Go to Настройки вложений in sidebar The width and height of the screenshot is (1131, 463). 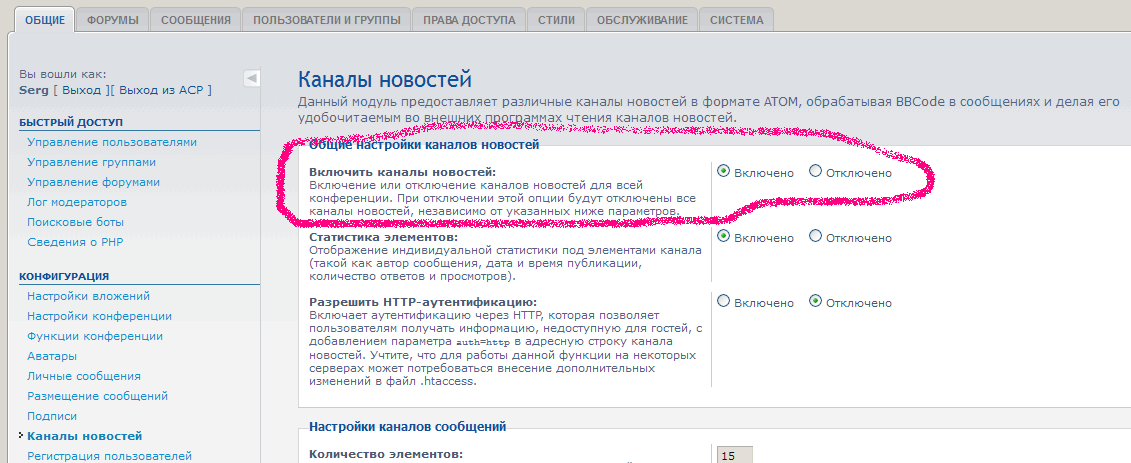coord(88,296)
